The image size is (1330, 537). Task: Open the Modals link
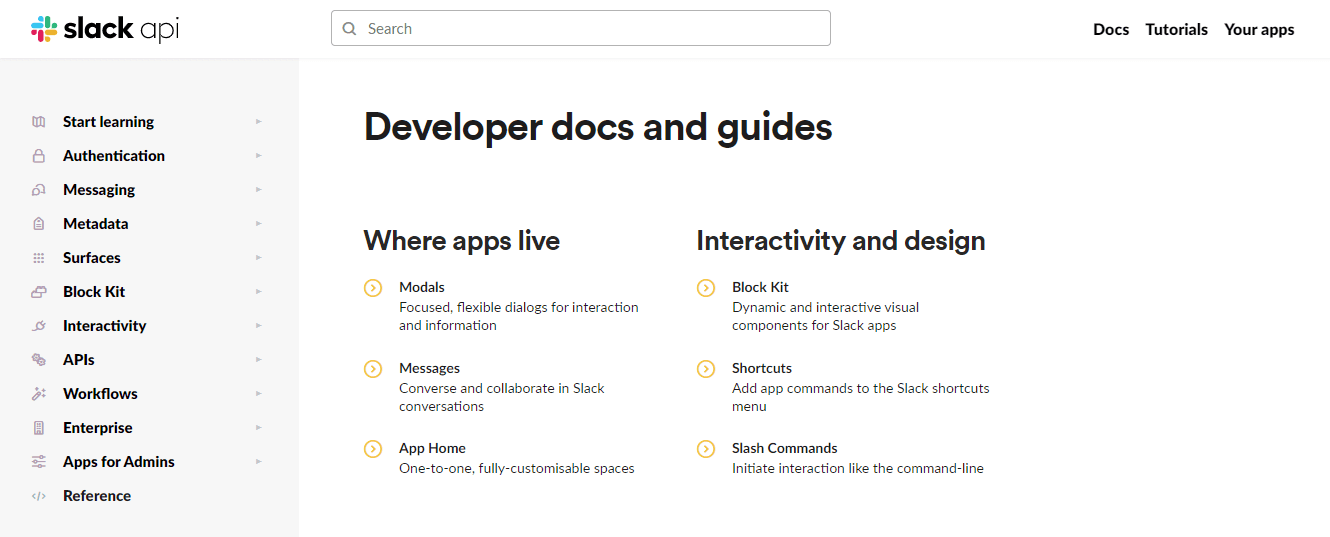pyautogui.click(x=422, y=287)
